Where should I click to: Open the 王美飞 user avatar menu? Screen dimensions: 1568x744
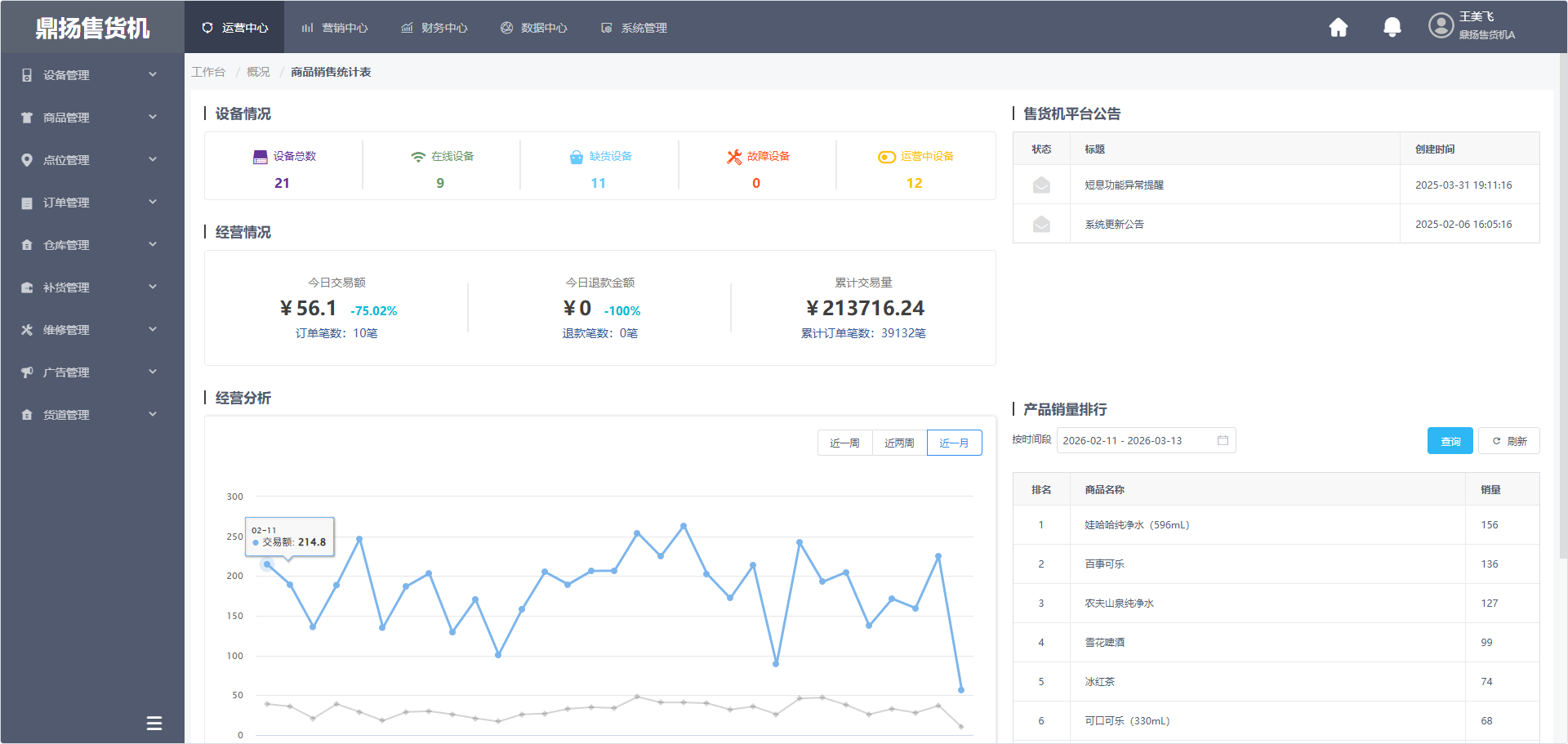click(1441, 26)
